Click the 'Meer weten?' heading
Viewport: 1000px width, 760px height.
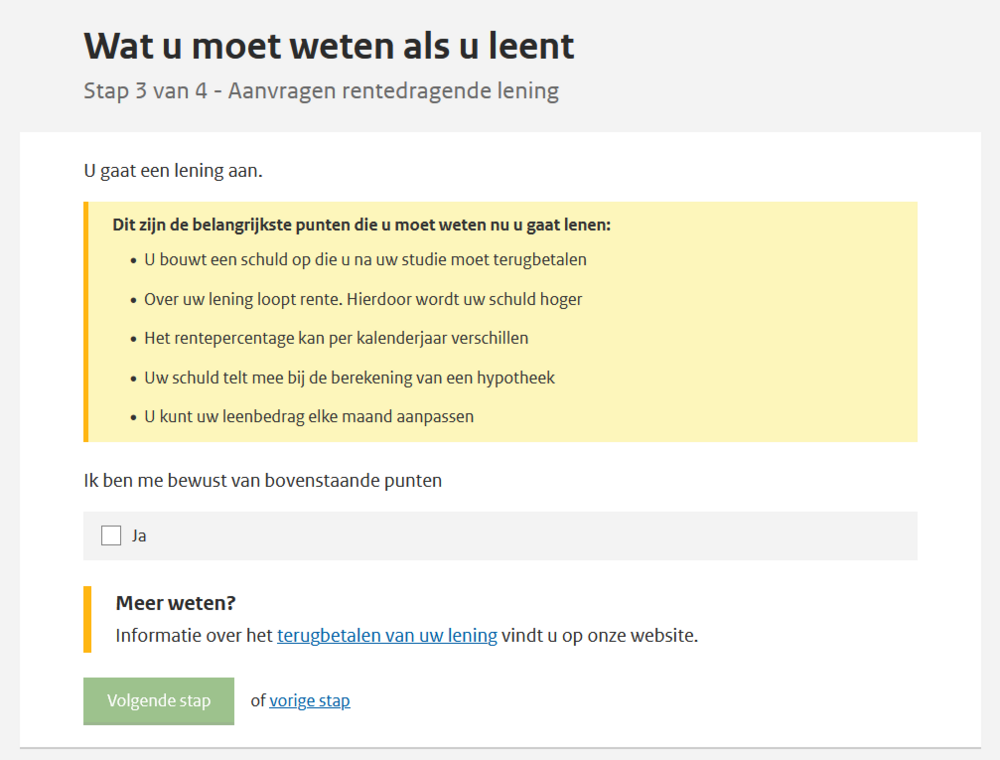click(x=176, y=603)
